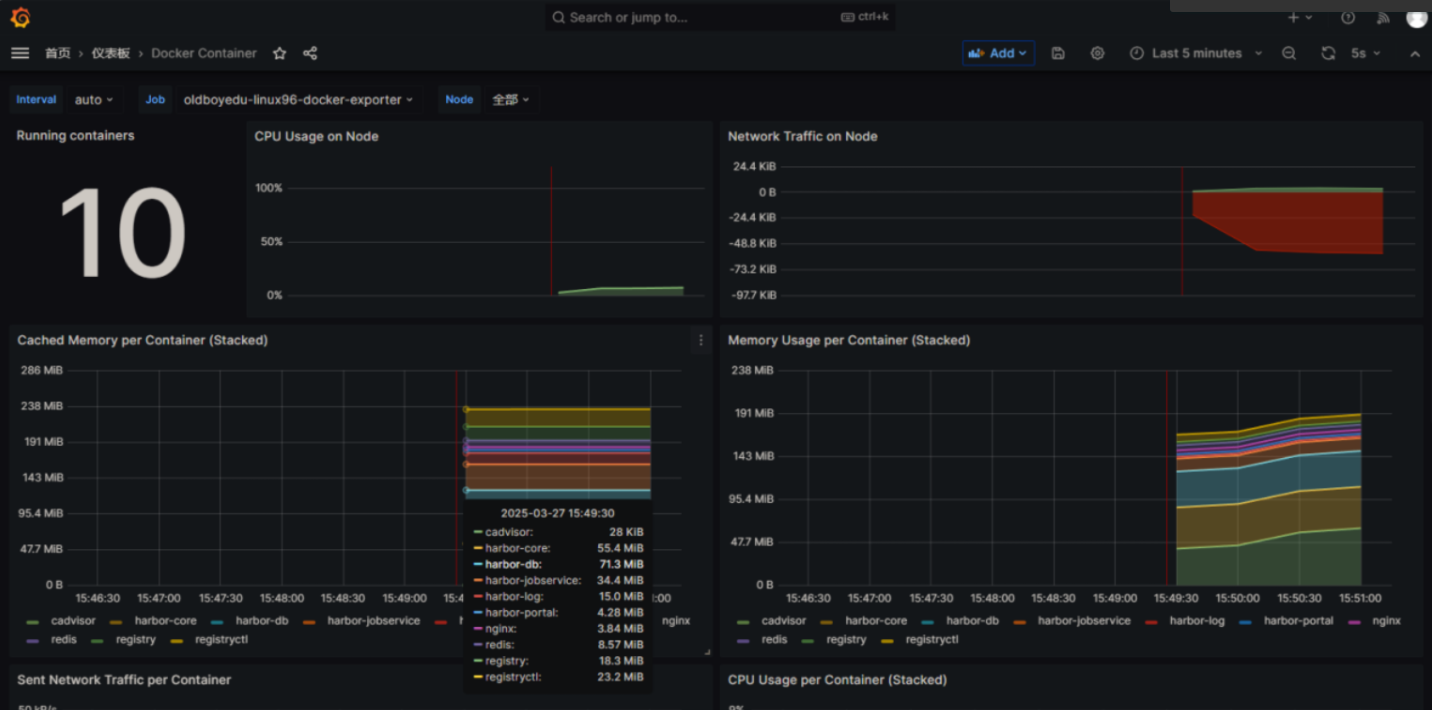
Task: Click harbor-db 71.3 MiB tooltip row
Action: tap(558, 564)
